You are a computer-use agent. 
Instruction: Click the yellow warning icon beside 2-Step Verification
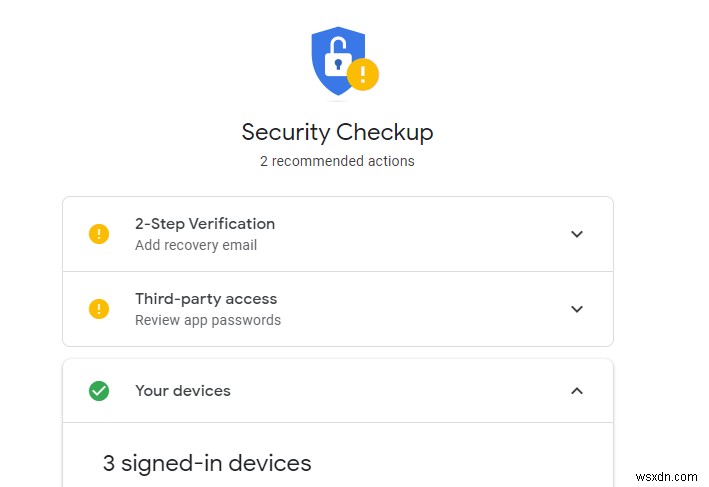pos(99,234)
